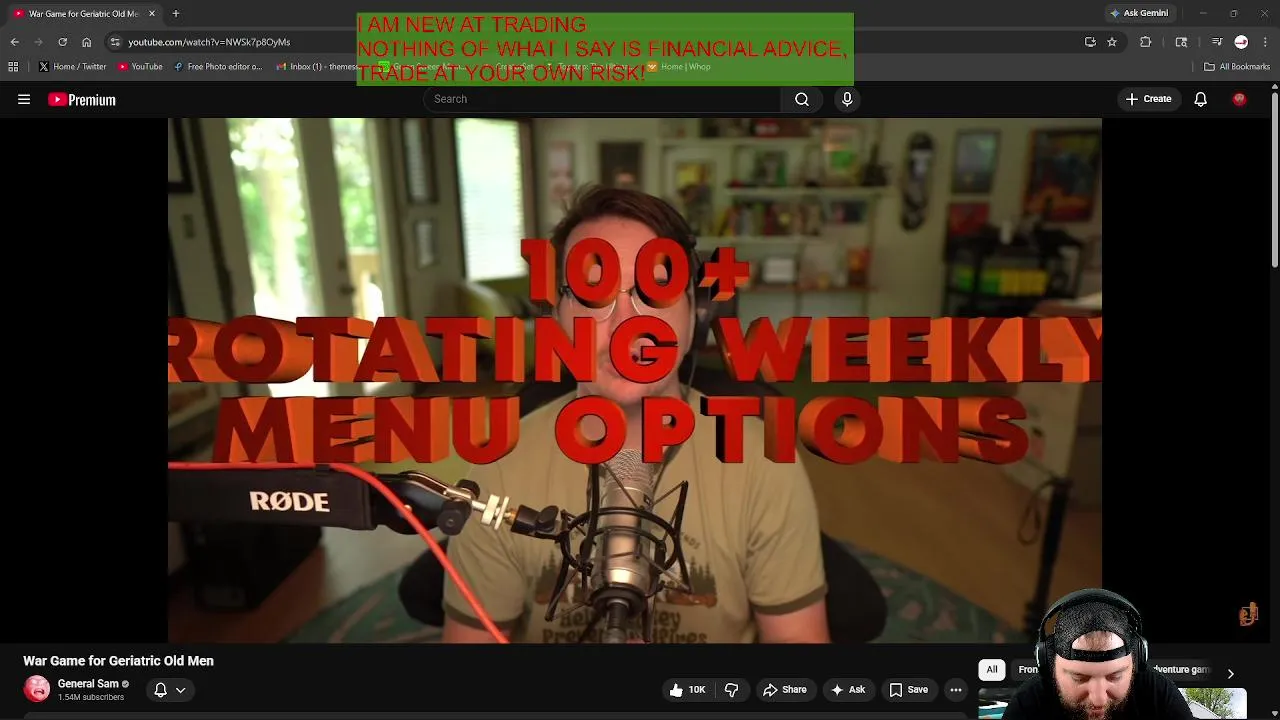Focus the YouTube Search field
1280x720 pixels.
click(x=602, y=99)
